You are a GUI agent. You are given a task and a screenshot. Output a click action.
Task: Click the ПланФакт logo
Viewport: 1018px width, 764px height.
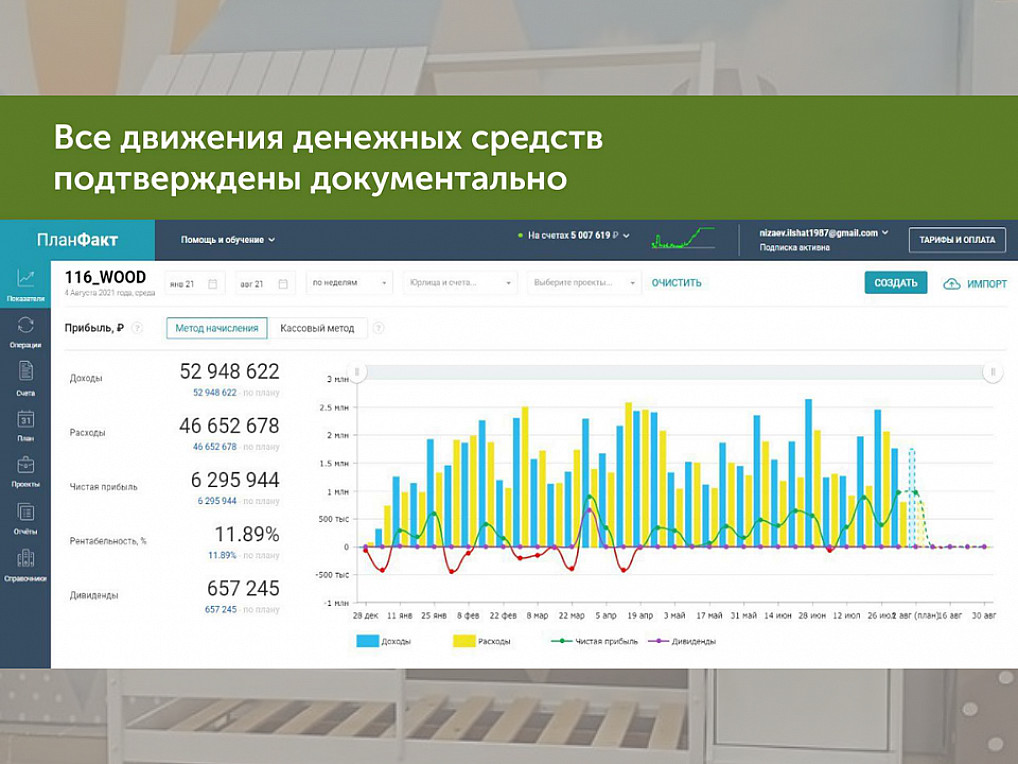click(x=77, y=240)
